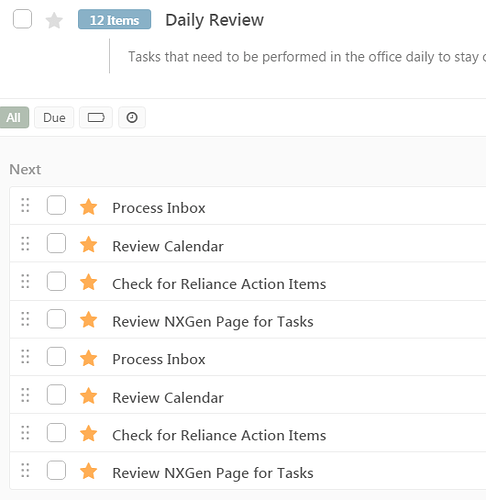Open the first Process Inbox task
Image resolution: width=486 pixels, height=500 pixels.
click(159, 208)
